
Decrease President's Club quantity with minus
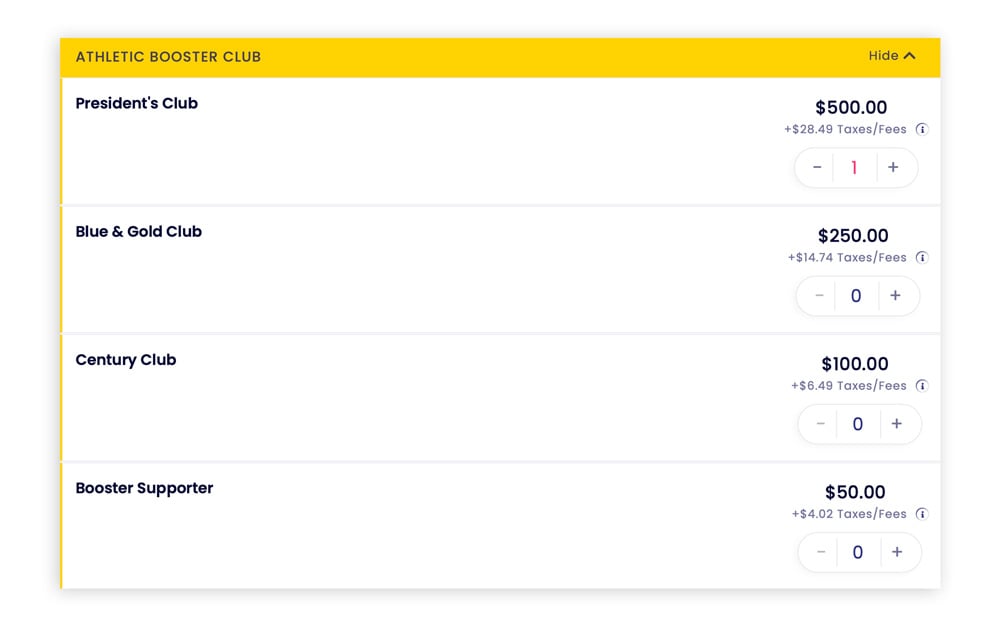click(x=817, y=167)
